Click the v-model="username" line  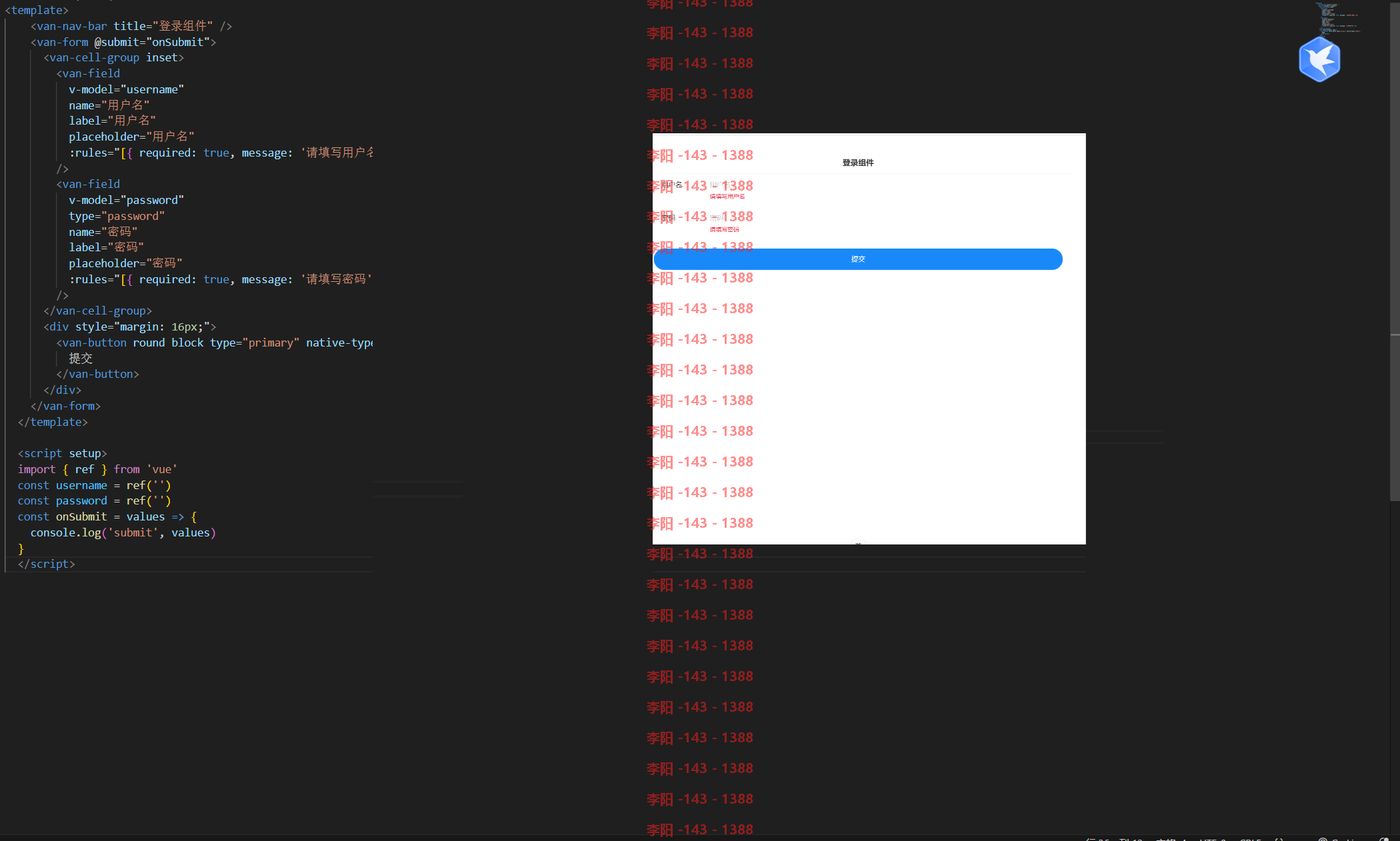[x=127, y=89]
